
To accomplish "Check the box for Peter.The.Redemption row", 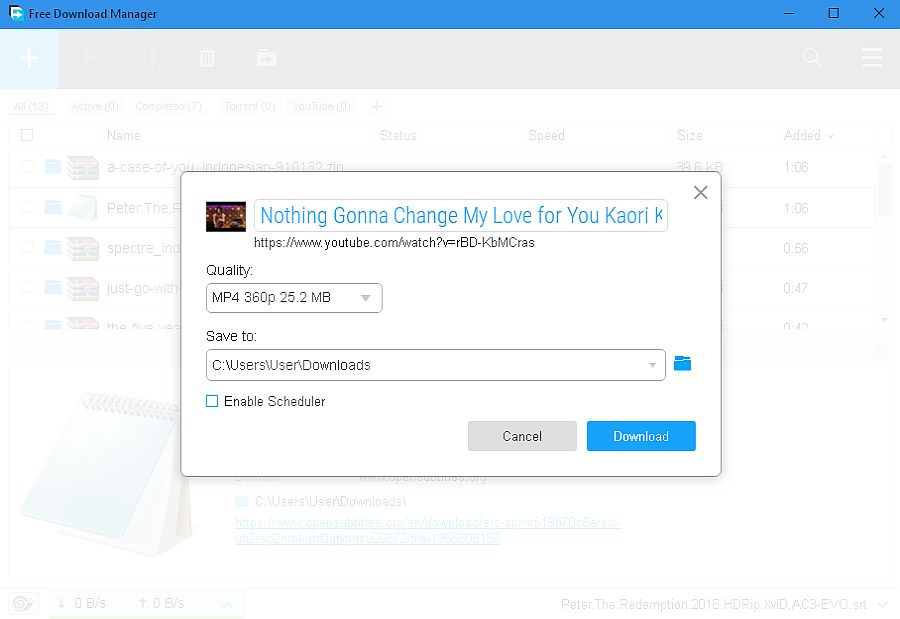I will pyautogui.click(x=27, y=208).
